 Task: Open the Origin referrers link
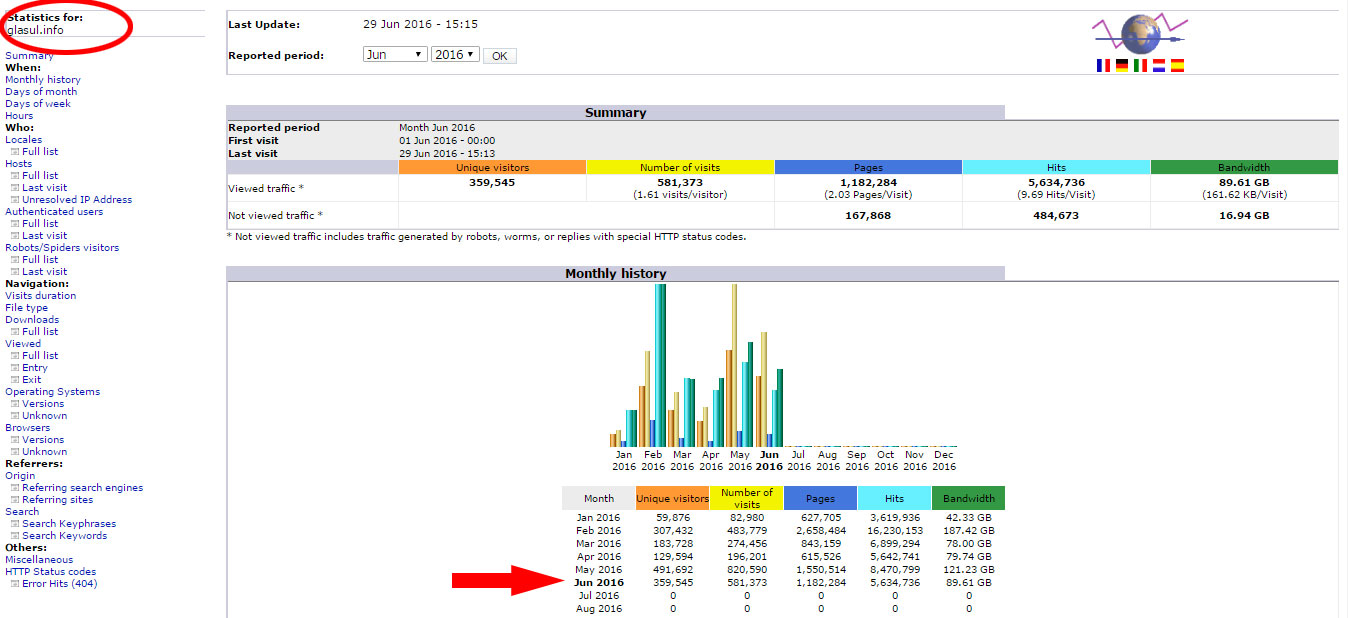click(x=20, y=476)
